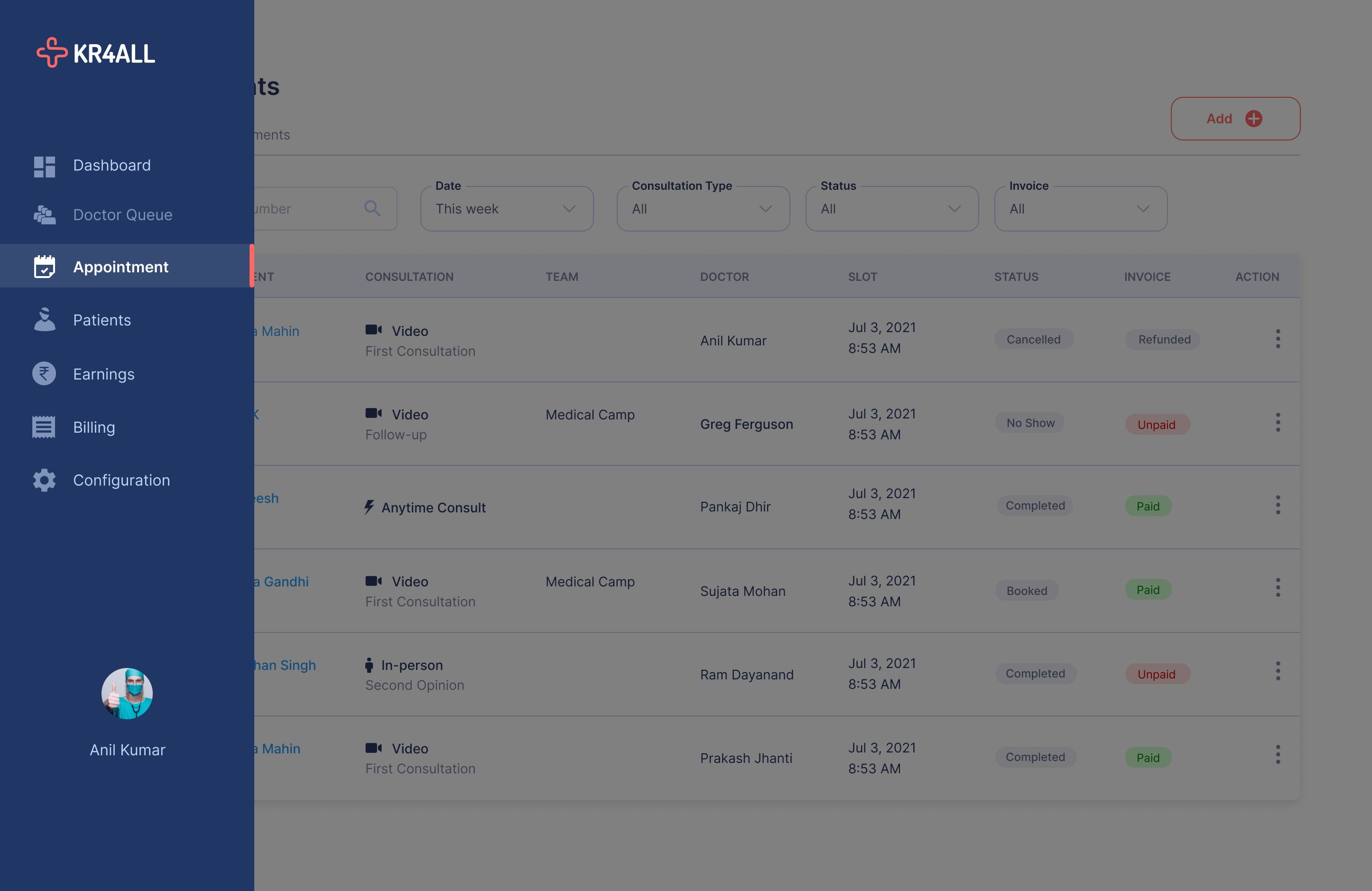Open the Invoice filter dropdown
The image size is (1372, 891).
click(x=1081, y=209)
